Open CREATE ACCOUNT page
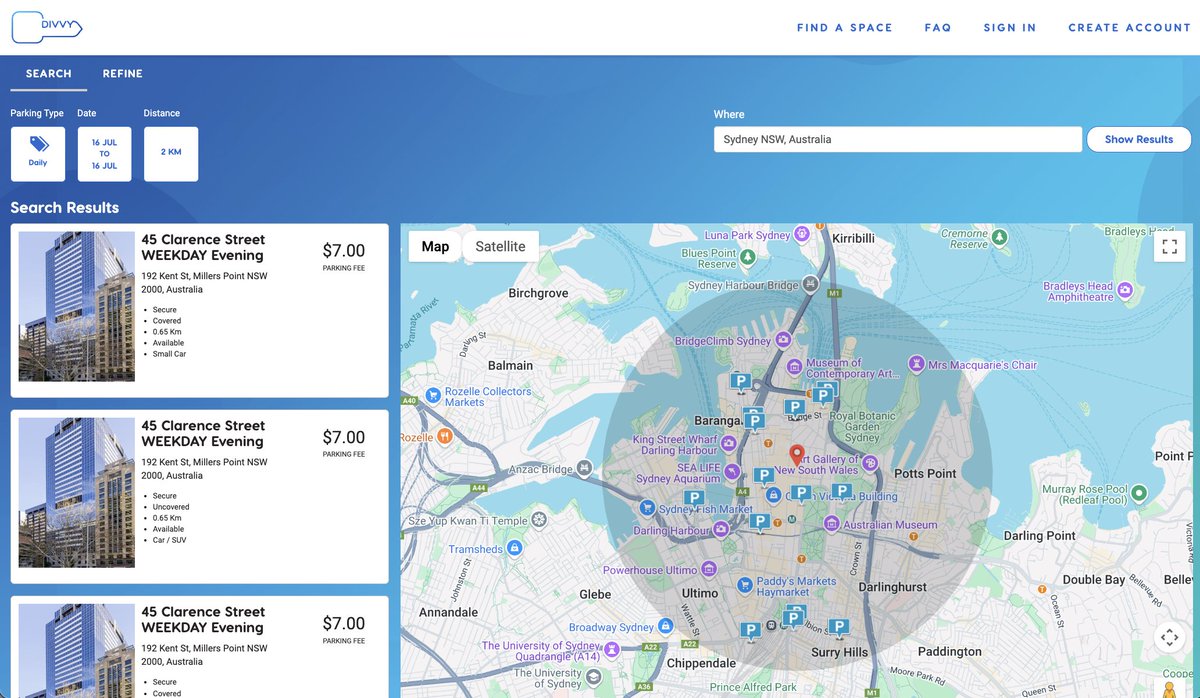The width and height of the screenshot is (1200, 698). pyautogui.click(x=1129, y=28)
